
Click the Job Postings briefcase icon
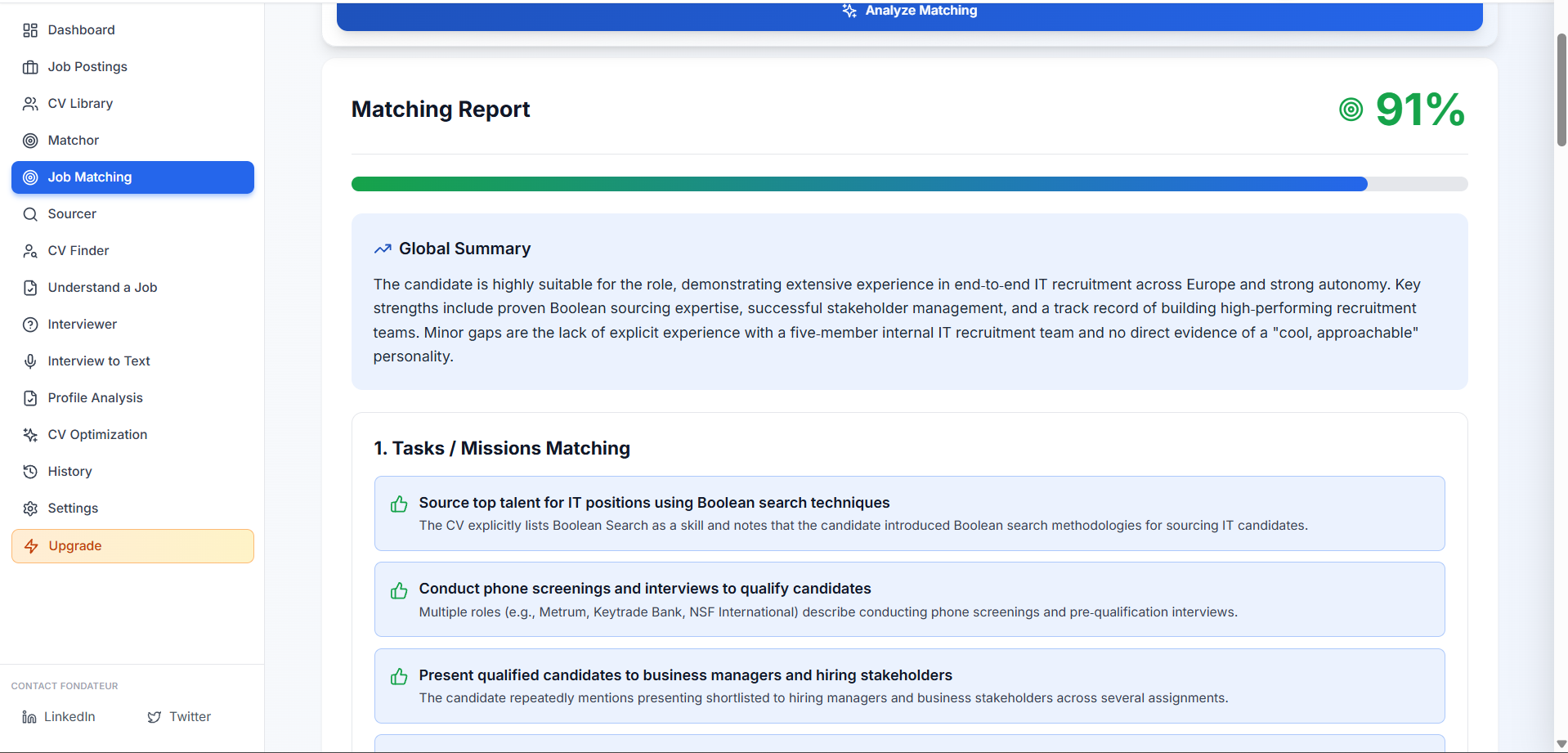click(30, 67)
